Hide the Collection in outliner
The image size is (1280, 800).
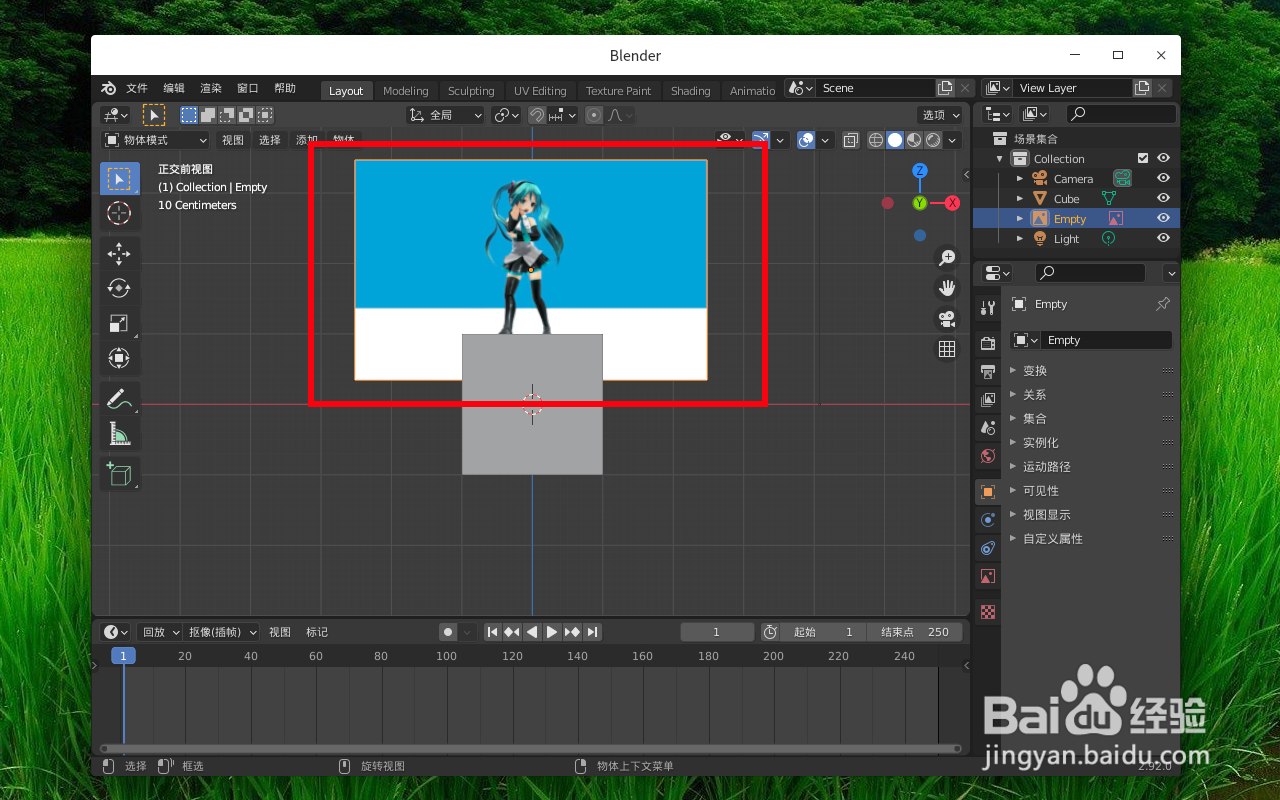[1163, 158]
